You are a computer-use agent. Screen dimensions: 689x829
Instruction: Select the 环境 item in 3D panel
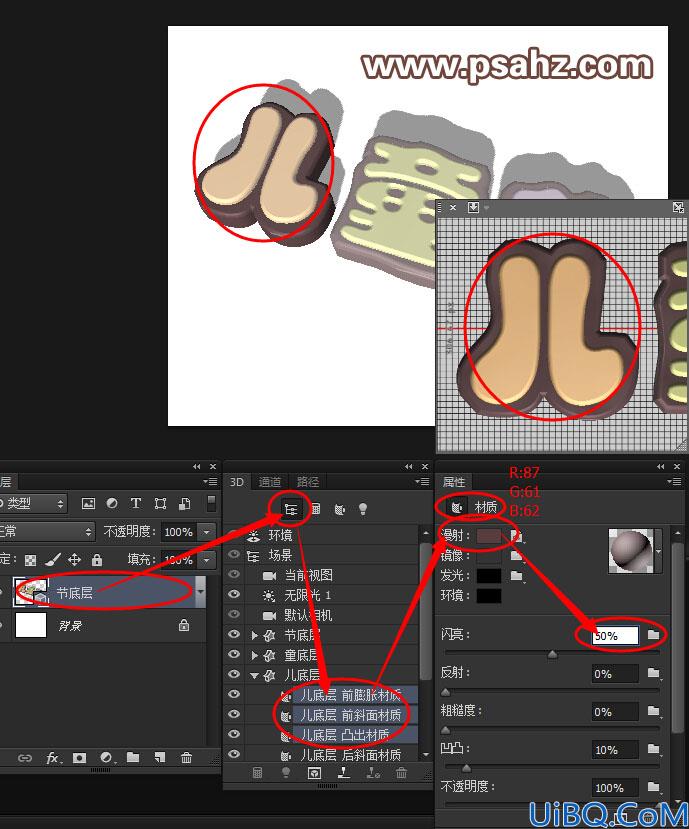coord(280,535)
